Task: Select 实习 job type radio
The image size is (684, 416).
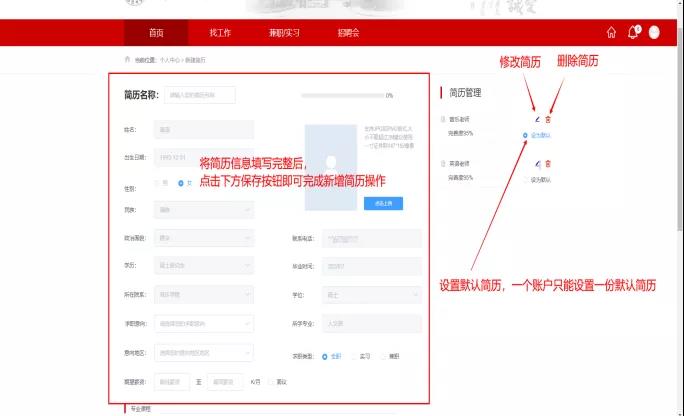Action: coord(353,356)
